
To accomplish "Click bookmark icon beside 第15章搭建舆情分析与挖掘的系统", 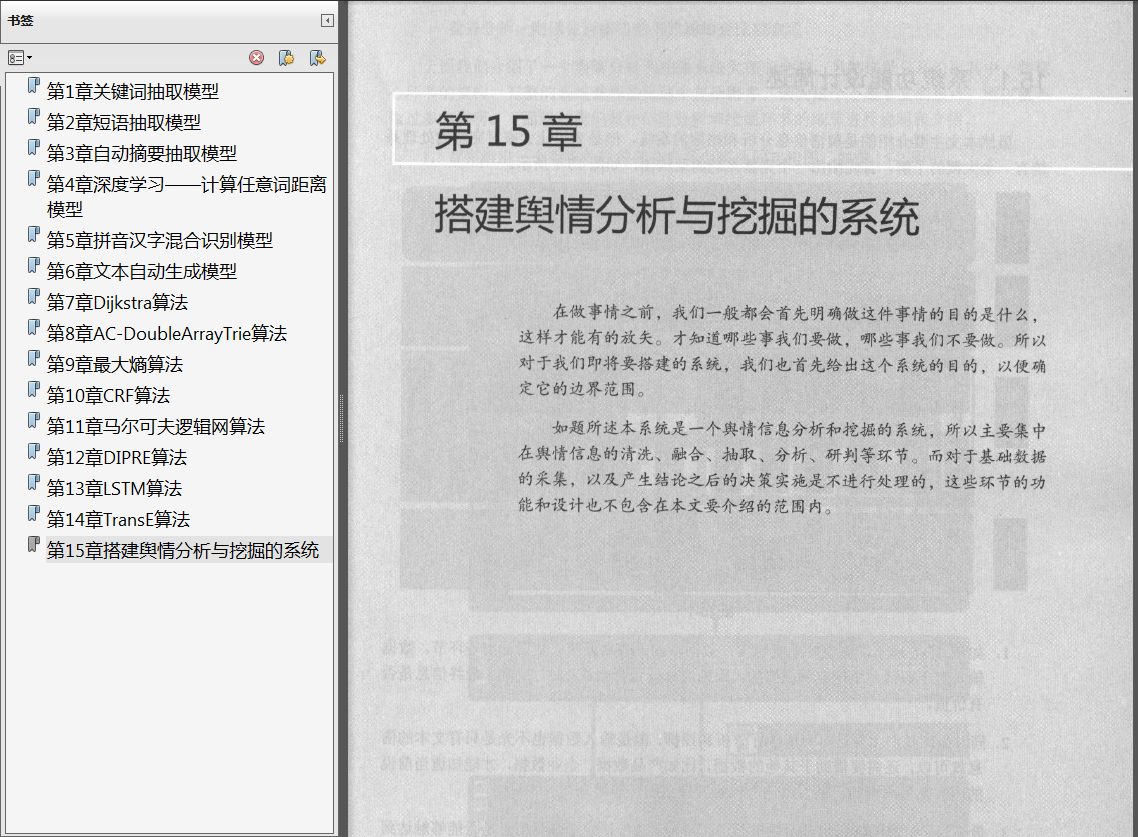I will click(x=33, y=544).
